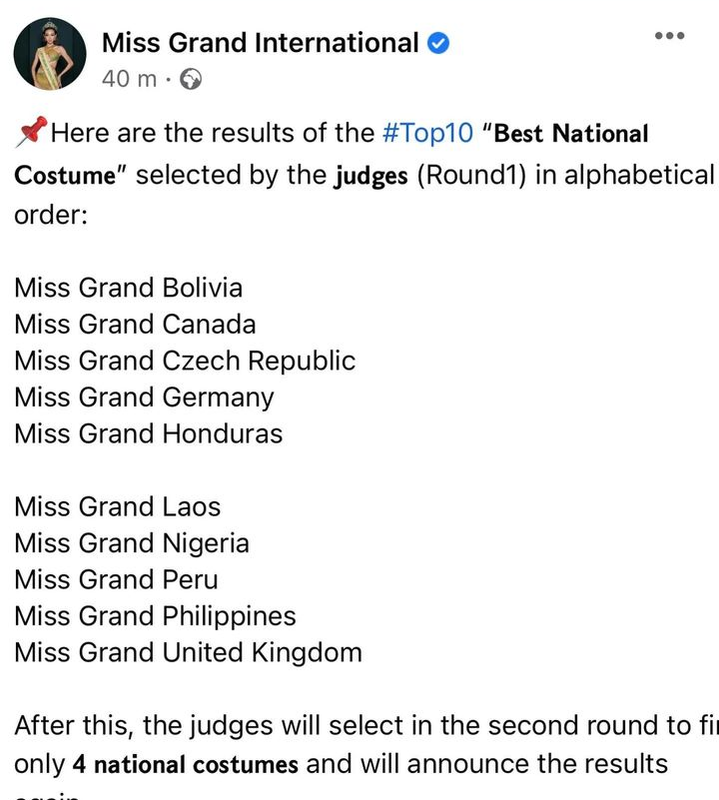Click on Miss Grand Germany text

click(144, 397)
